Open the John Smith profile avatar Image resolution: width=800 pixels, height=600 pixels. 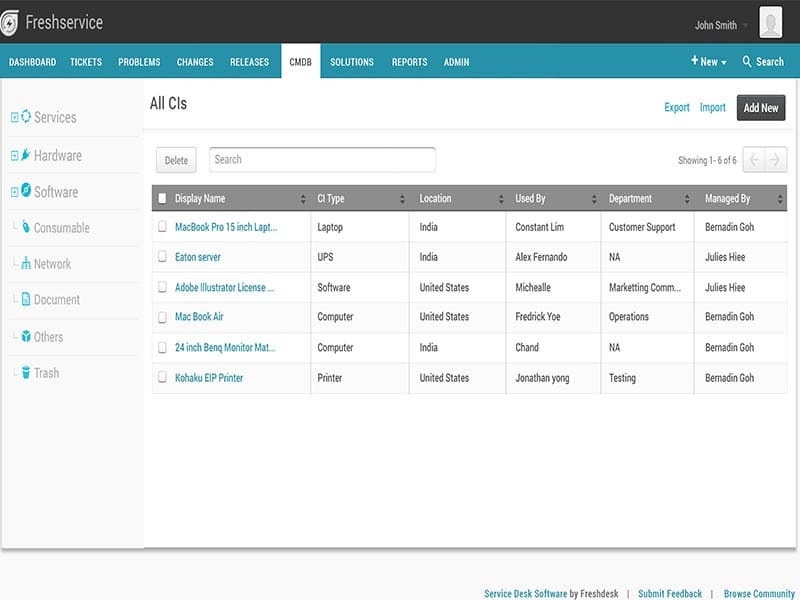pyautogui.click(x=770, y=22)
